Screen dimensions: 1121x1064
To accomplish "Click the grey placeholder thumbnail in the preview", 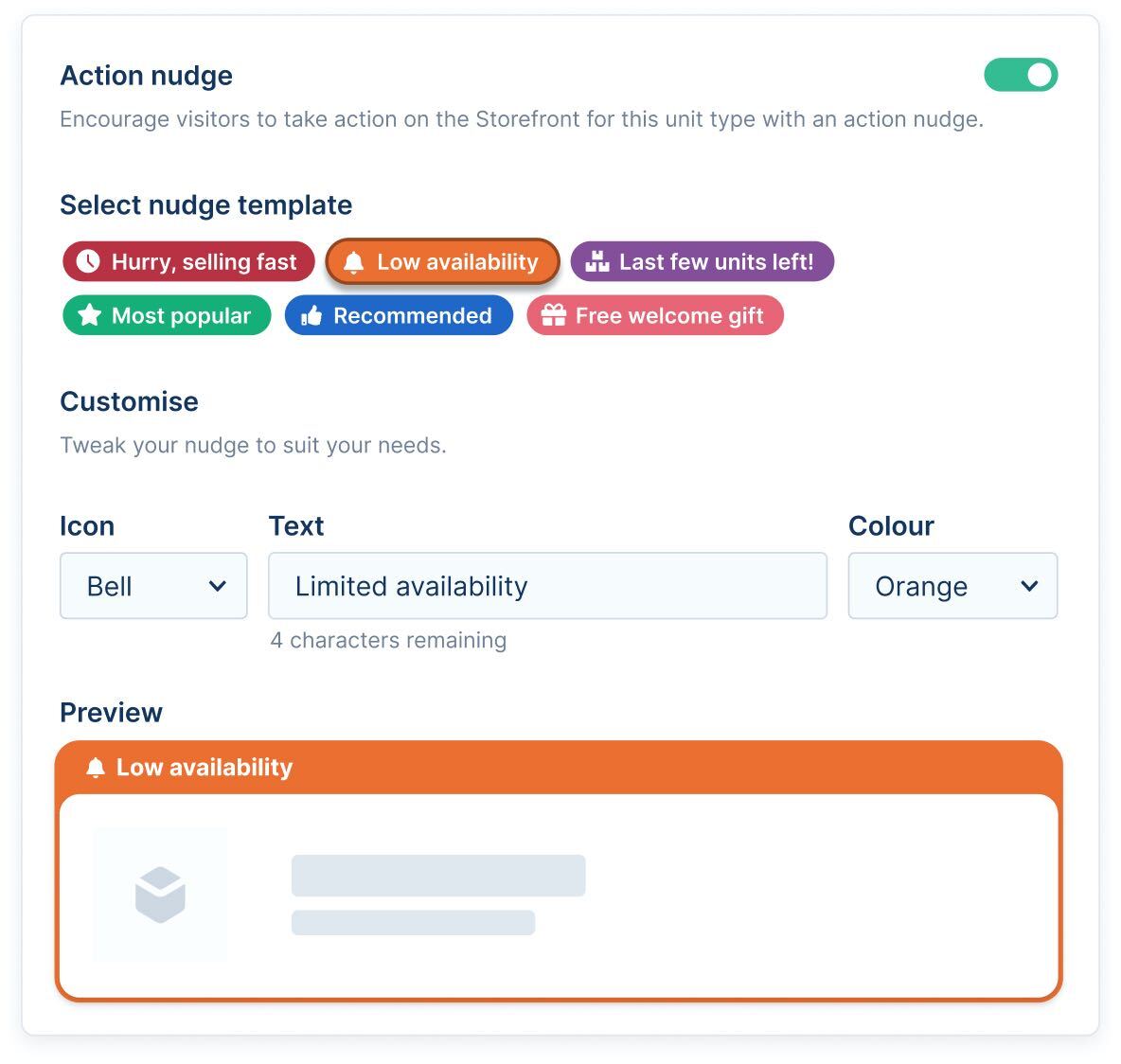I will 160,892.
